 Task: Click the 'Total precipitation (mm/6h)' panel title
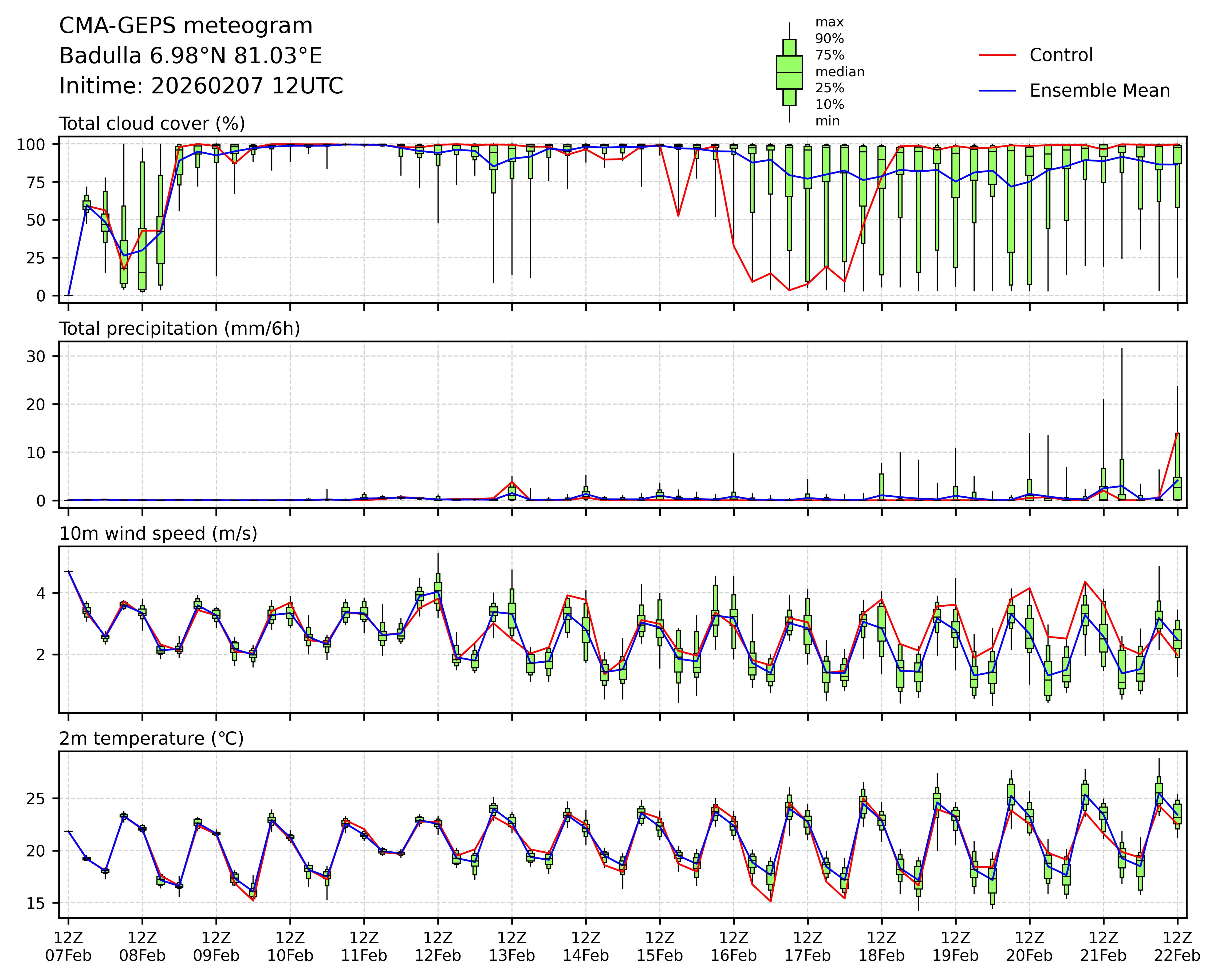pyautogui.click(x=180, y=329)
